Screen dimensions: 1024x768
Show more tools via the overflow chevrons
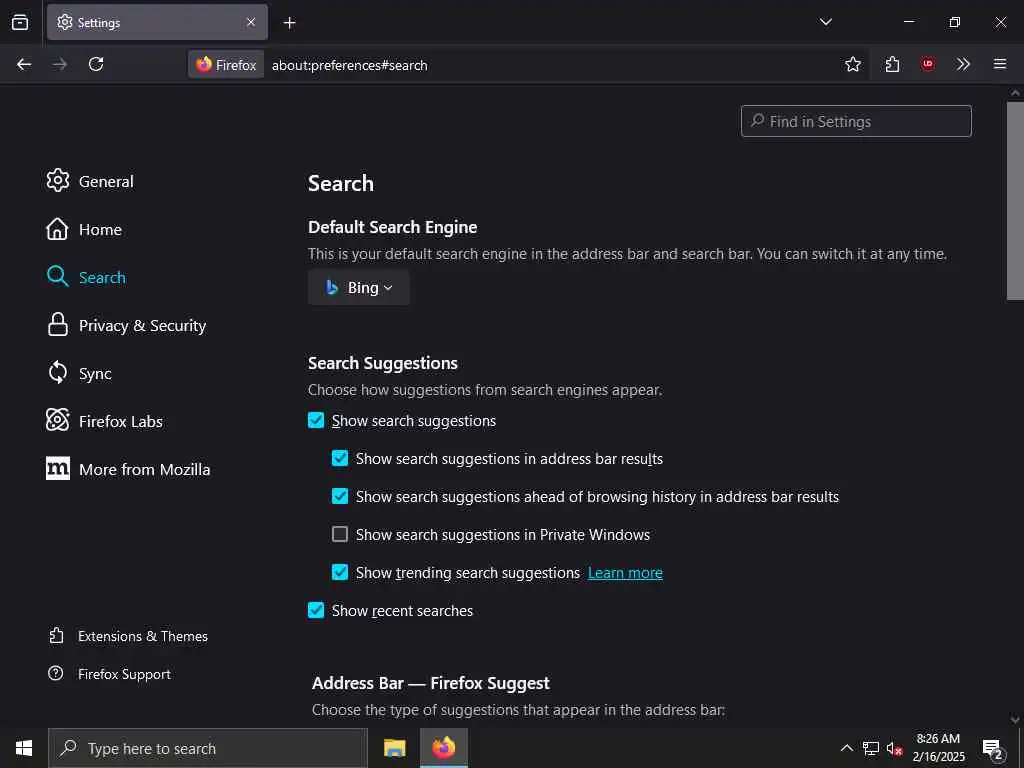coord(963,64)
